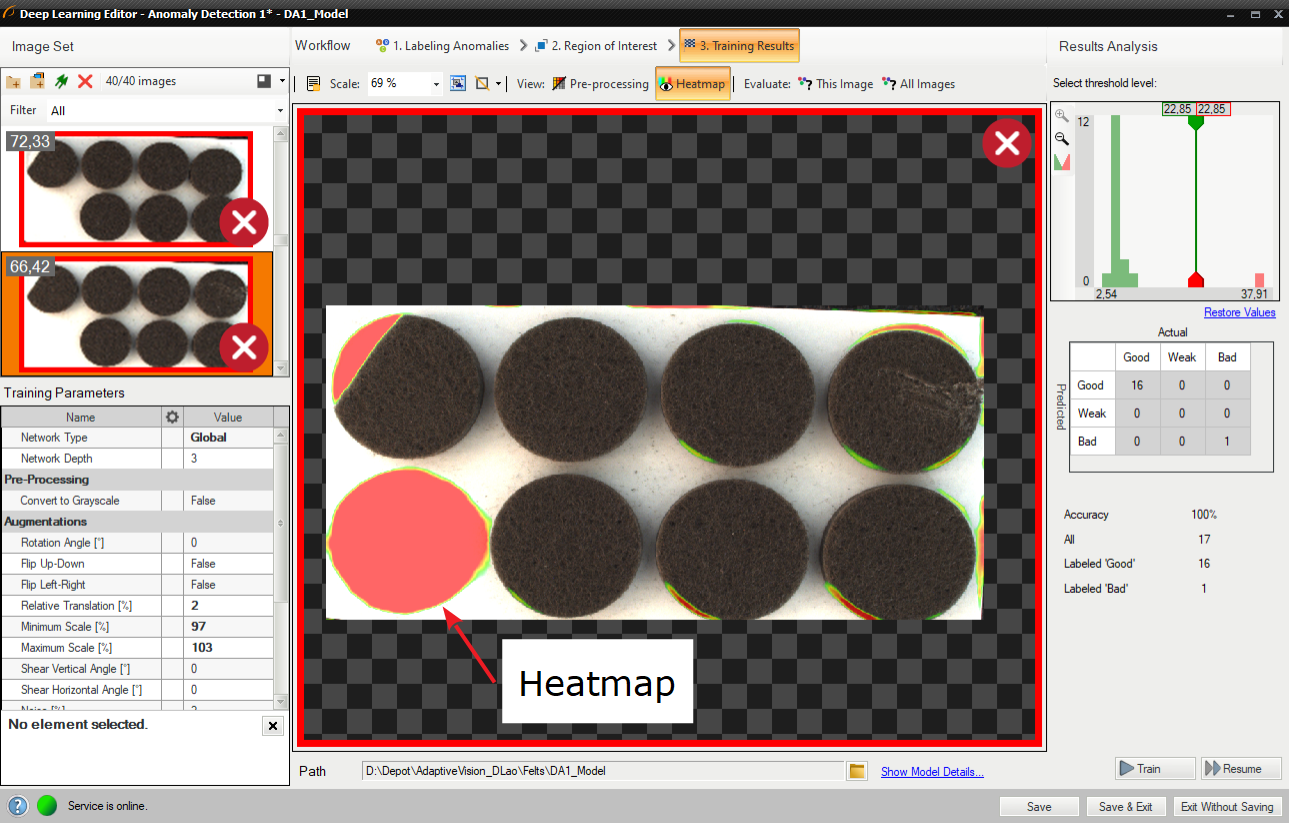This screenshot has height=823, width=1289.
Task: Close the no element selected info panel
Action: [x=273, y=726]
